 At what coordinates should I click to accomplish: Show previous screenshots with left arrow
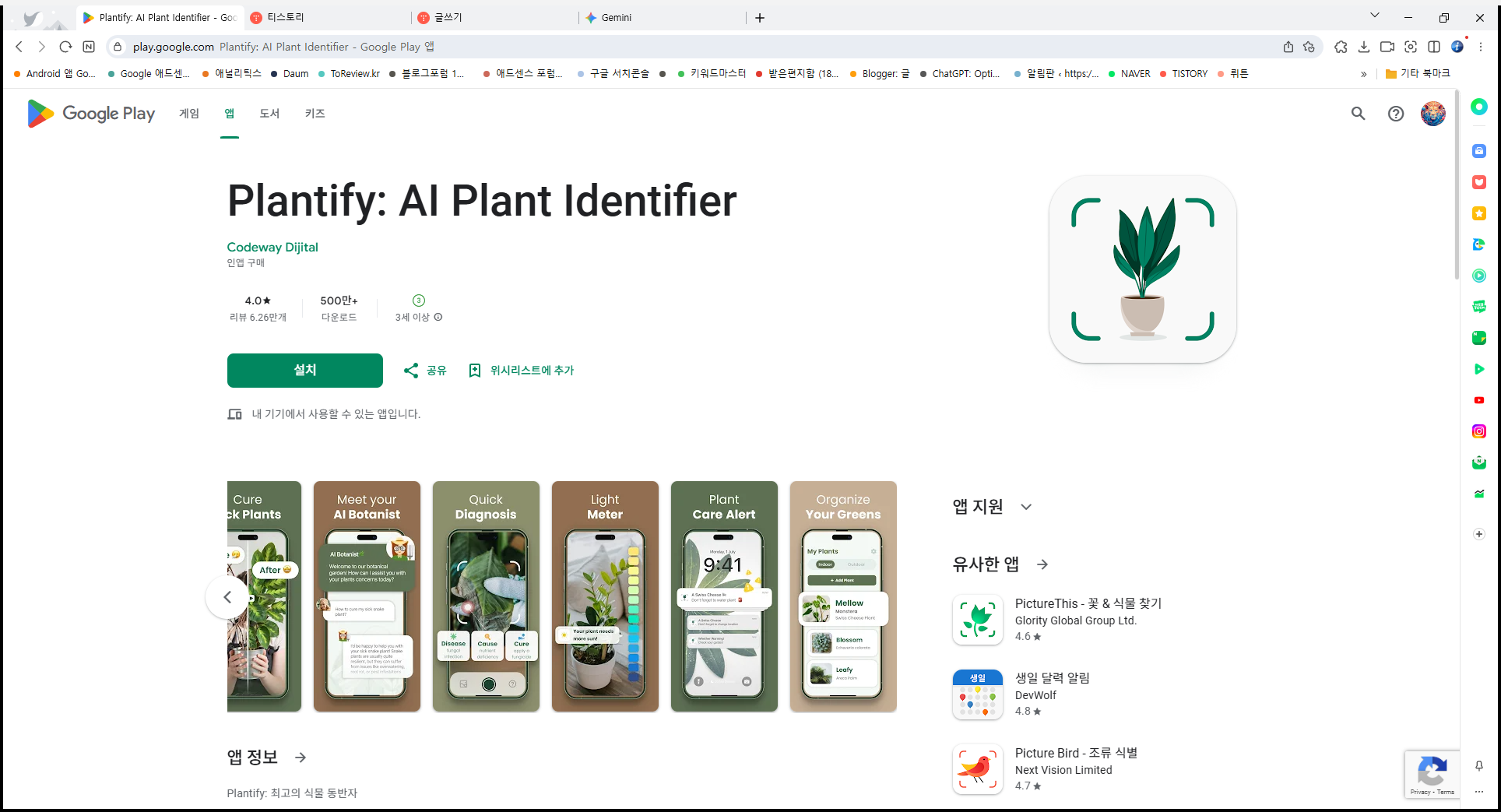pyautogui.click(x=227, y=597)
